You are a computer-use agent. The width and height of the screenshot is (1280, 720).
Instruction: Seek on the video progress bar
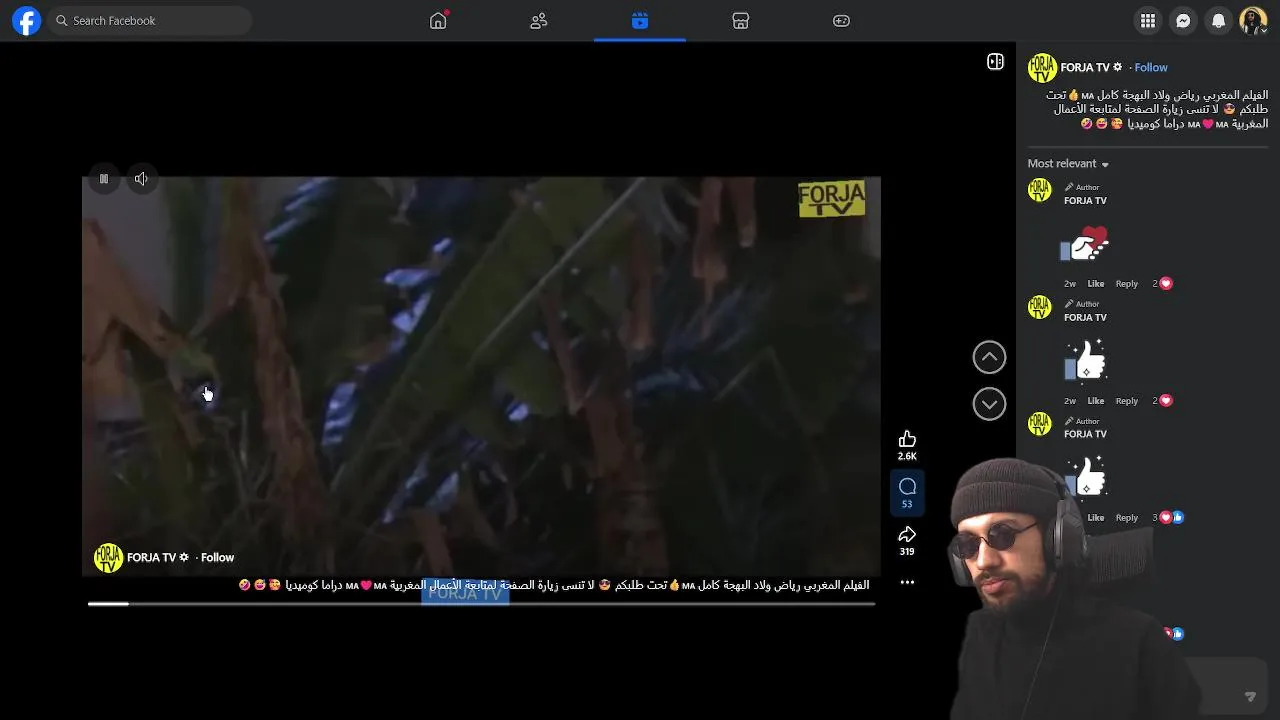click(481, 604)
